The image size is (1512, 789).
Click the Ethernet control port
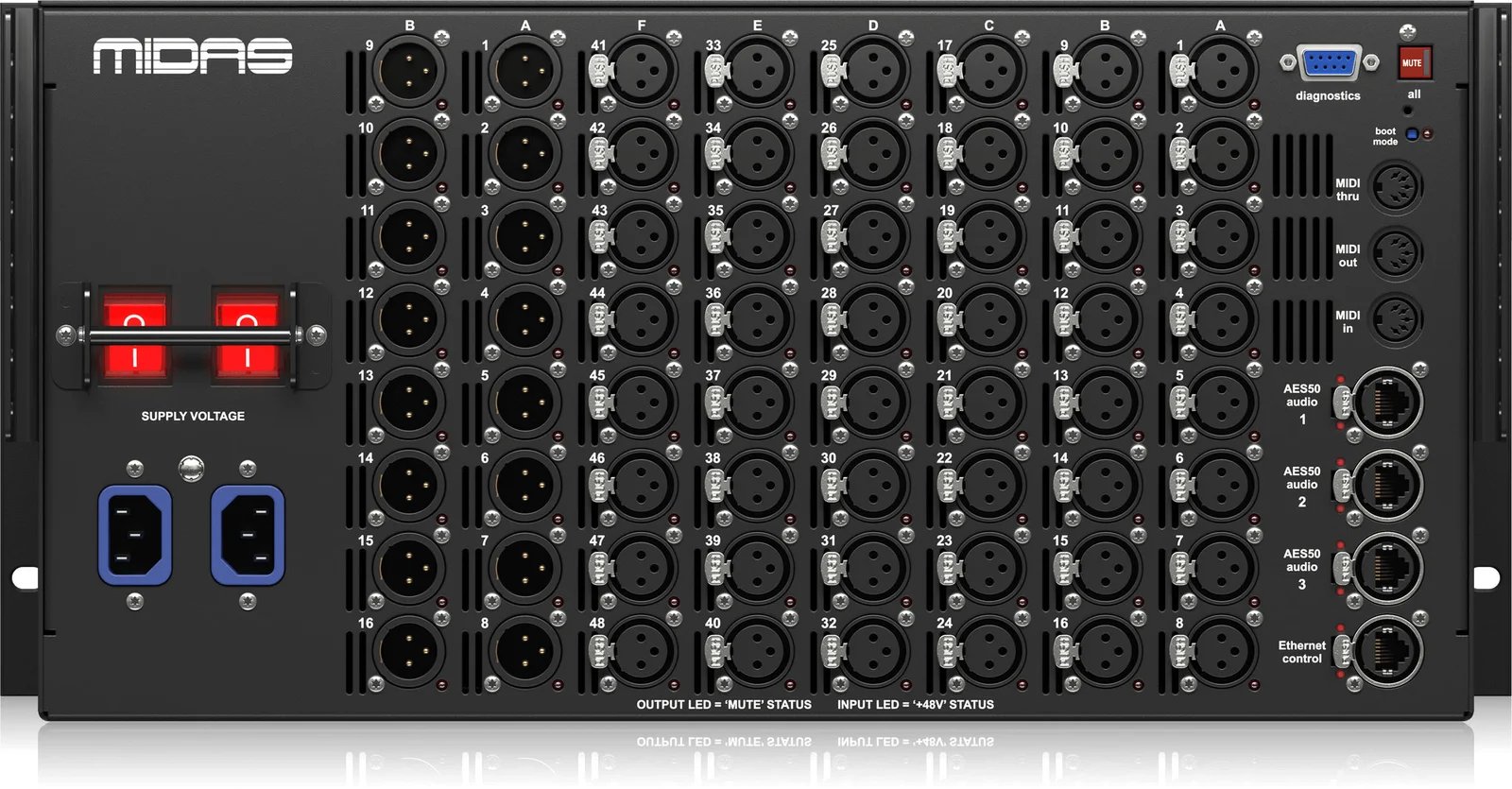coord(1387,650)
